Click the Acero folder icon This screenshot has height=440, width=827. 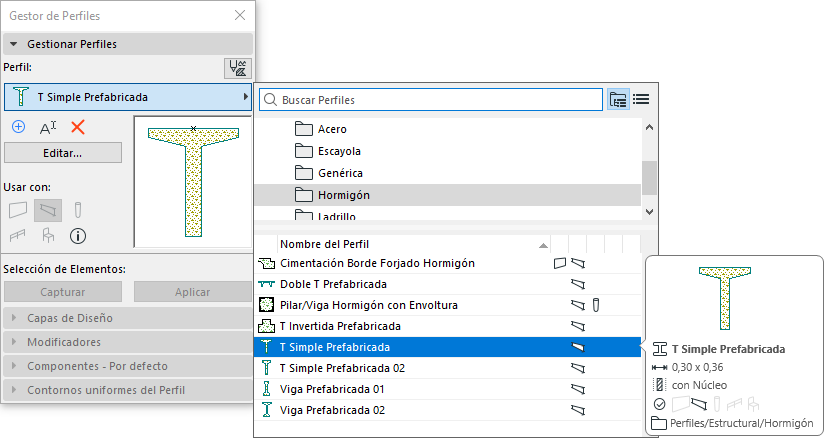pos(304,129)
